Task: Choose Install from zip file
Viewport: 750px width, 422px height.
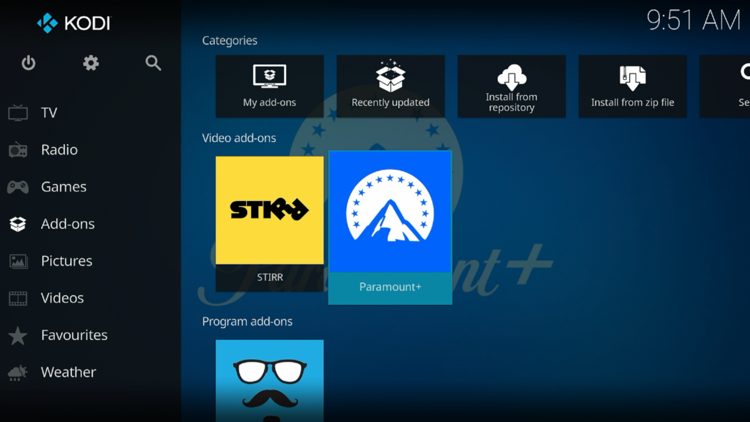Action: tap(633, 86)
